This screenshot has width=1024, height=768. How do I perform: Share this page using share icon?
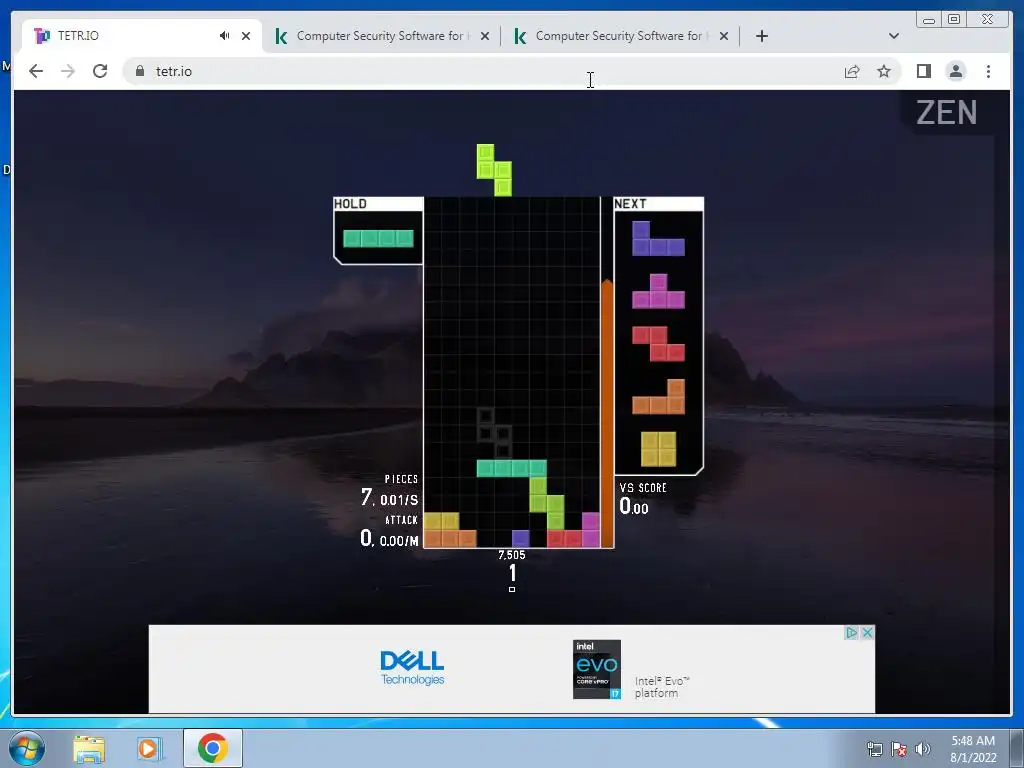852,71
